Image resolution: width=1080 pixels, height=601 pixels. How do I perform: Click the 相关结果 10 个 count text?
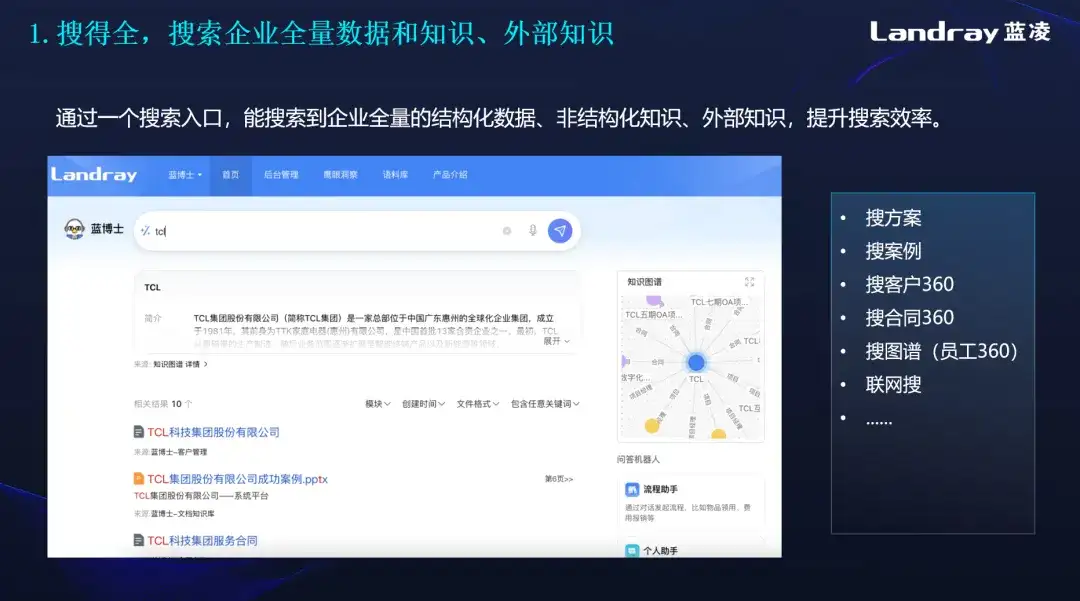tap(163, 404)
